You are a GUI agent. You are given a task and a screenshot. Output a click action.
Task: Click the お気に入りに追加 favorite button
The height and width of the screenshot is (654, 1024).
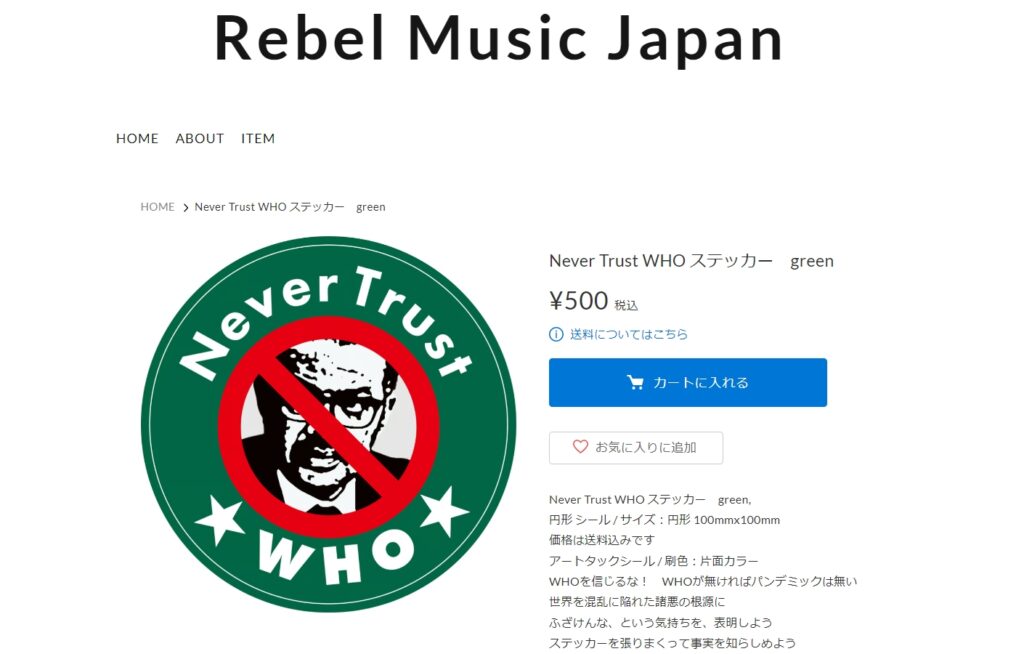click(636, 448)
